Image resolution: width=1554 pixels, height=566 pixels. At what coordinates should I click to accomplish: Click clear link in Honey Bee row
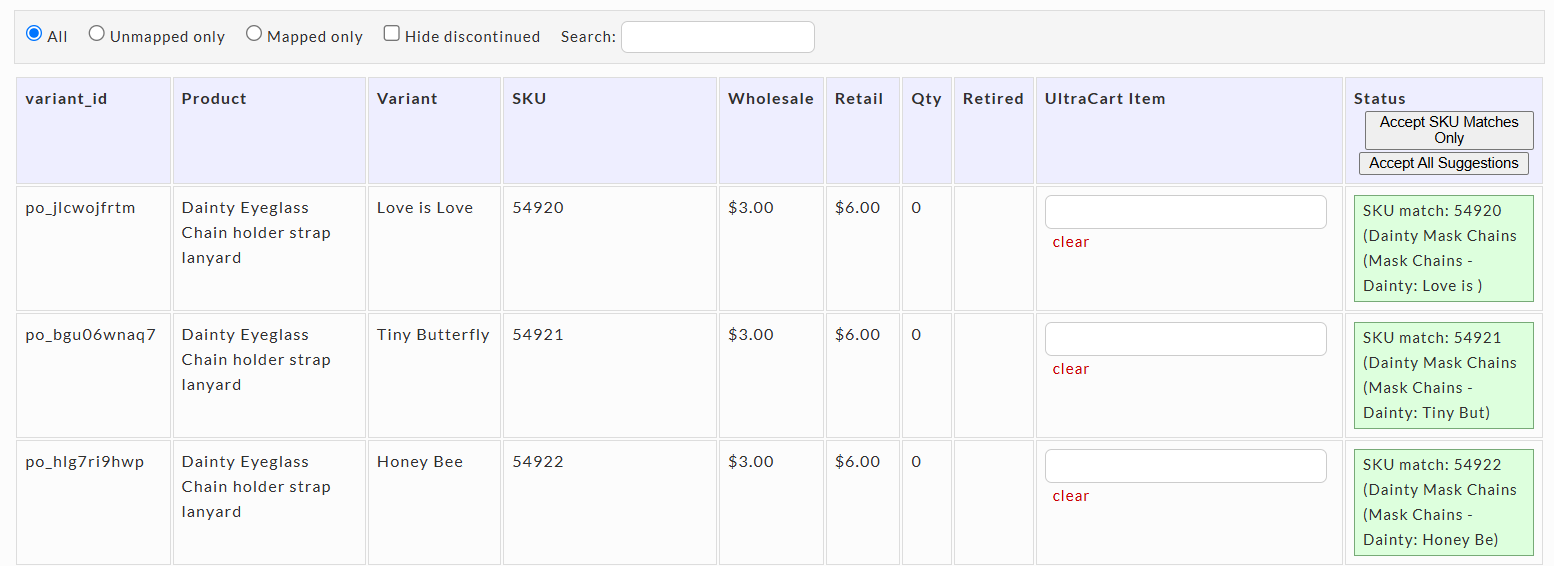pyautogui.click(x=1071, y=496)
